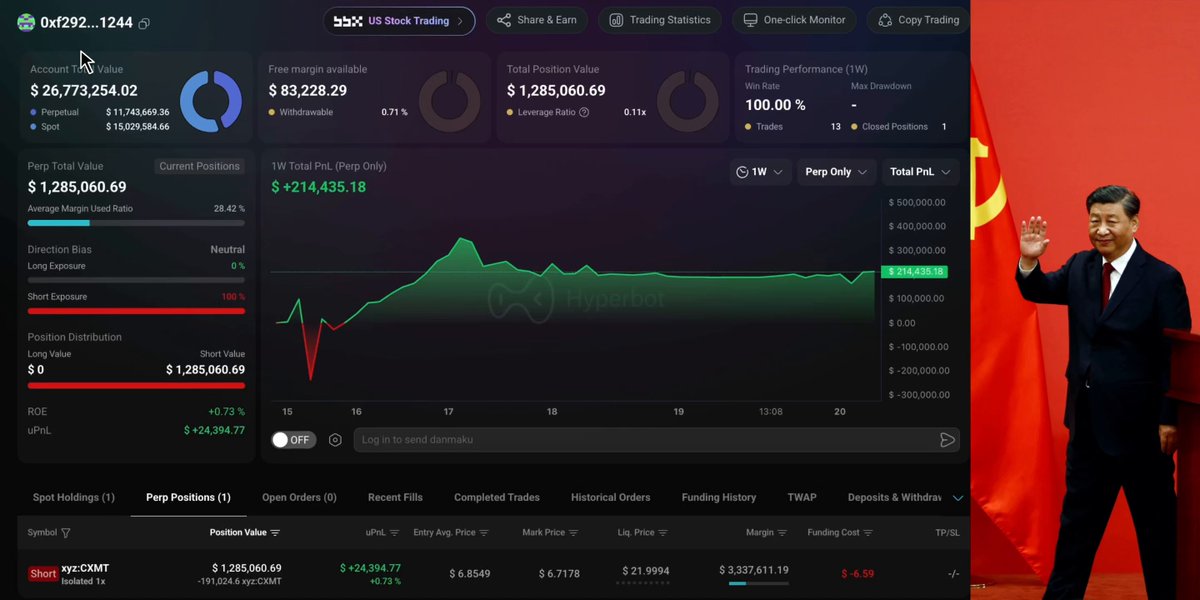Open the Perp Only dropdown
The image size is (1200, 600).
[x=836, y=172]
